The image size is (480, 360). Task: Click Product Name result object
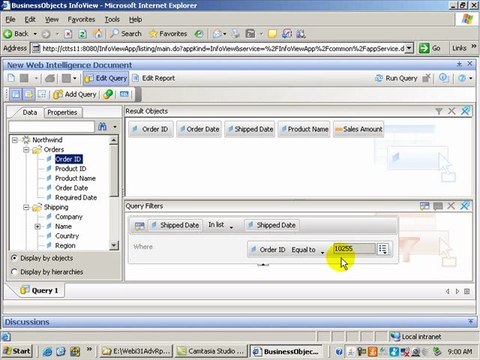click(304, 129)
